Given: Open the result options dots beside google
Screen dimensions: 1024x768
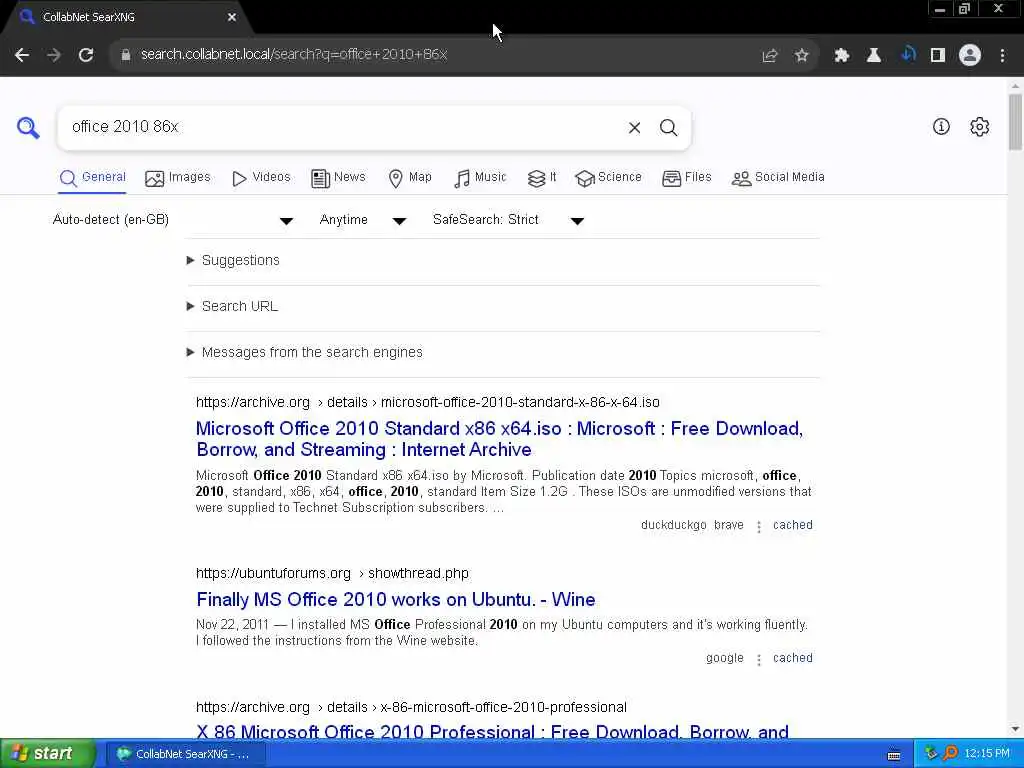Looking at the screenshot, I should (x=759, y=660).
